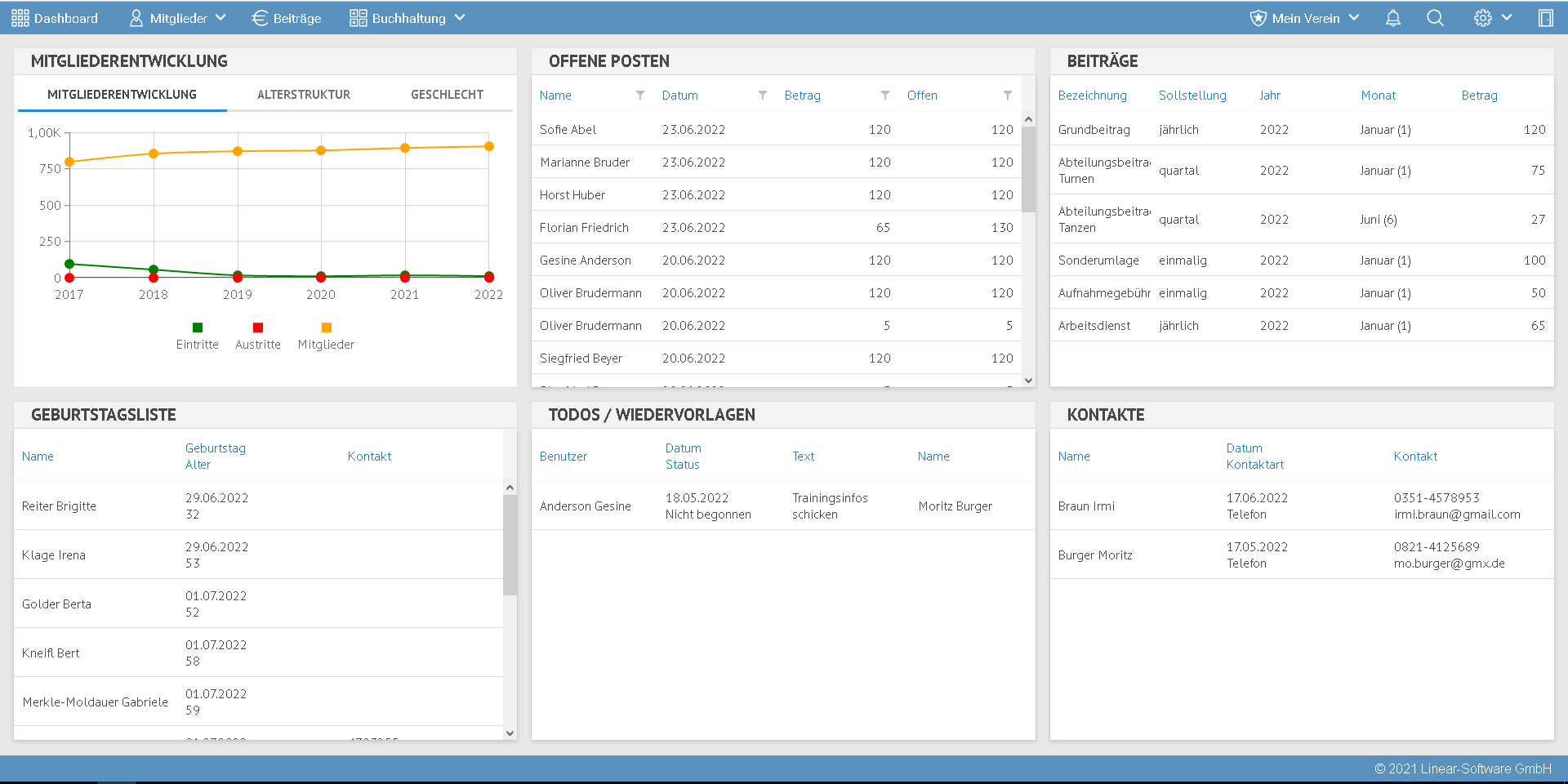Image resolution: width=1568 pixels, height=784 pixels.
Task: Click the Beiträge euro icon
Action: point(260,18)
